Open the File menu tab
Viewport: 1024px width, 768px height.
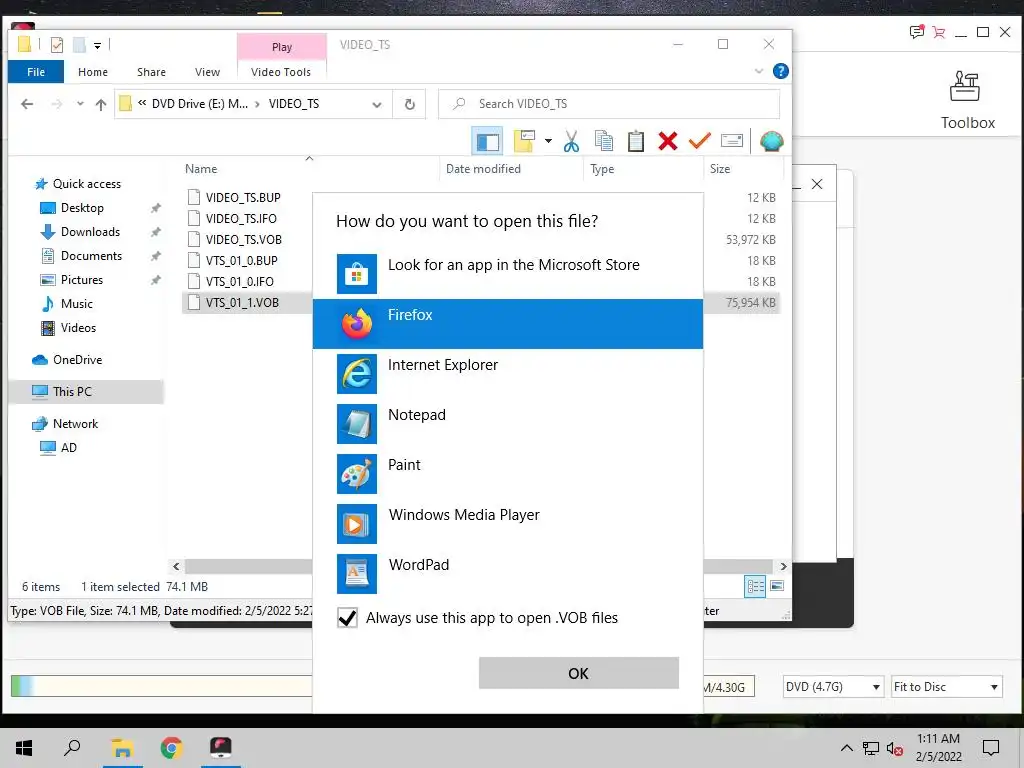pos(36,72)
